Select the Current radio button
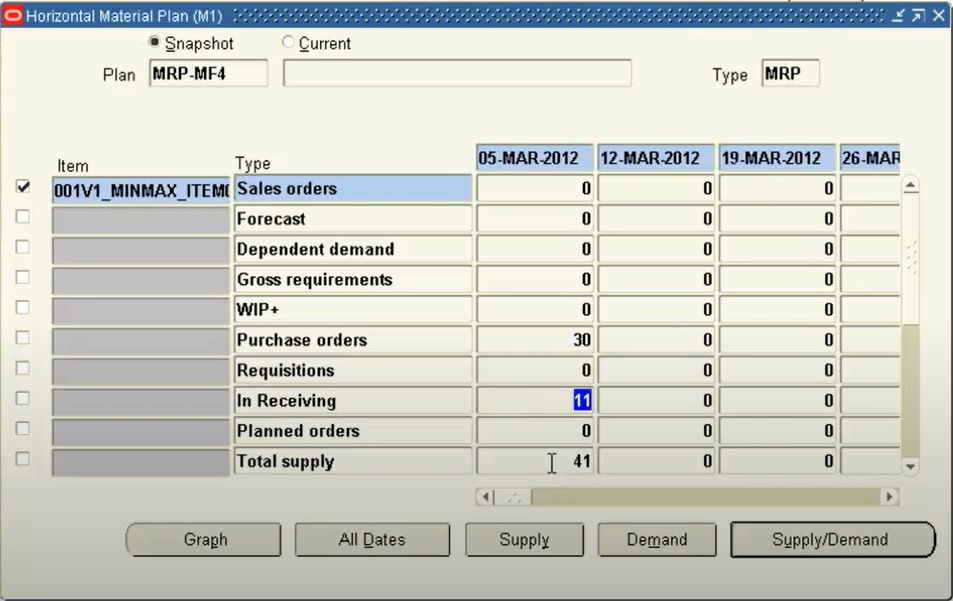Image resolution: width=953 pixels, height=601 pixels. (289, 43)
